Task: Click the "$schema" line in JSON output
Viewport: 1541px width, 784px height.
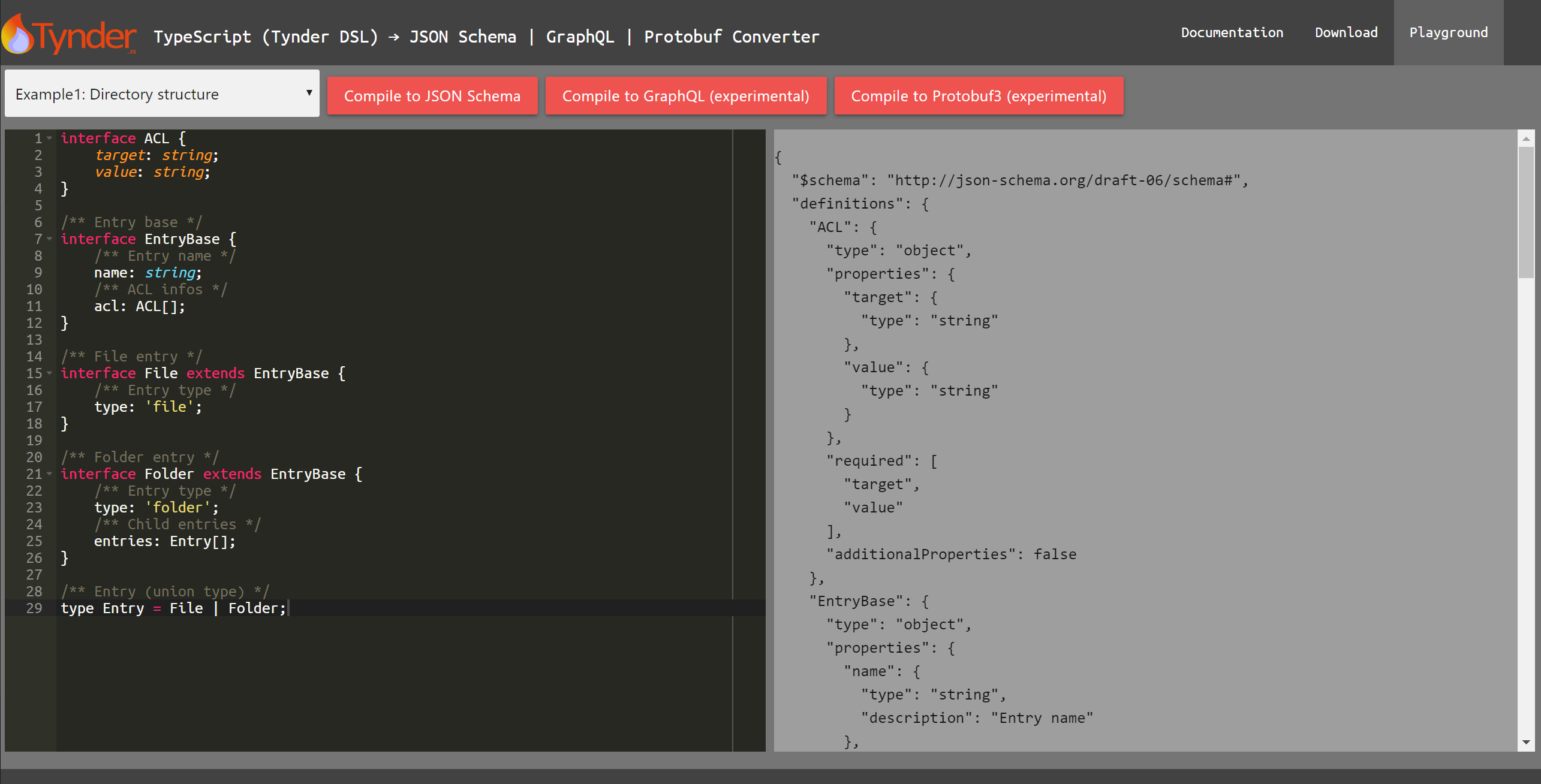Action: click(1019, 180)
